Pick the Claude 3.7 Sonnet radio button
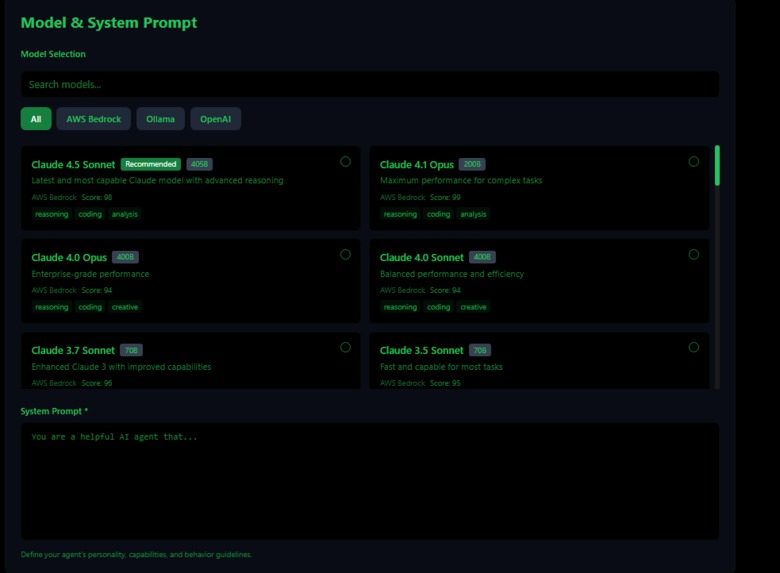Image resolution: width=780 pixels, height=573 pixels. click(345, 347)
